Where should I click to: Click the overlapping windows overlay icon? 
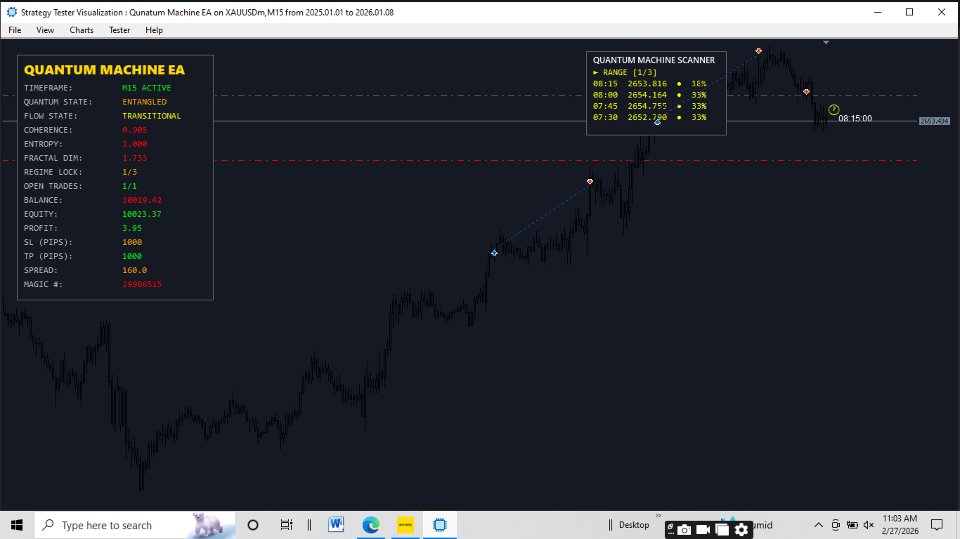tap(722, 529)
